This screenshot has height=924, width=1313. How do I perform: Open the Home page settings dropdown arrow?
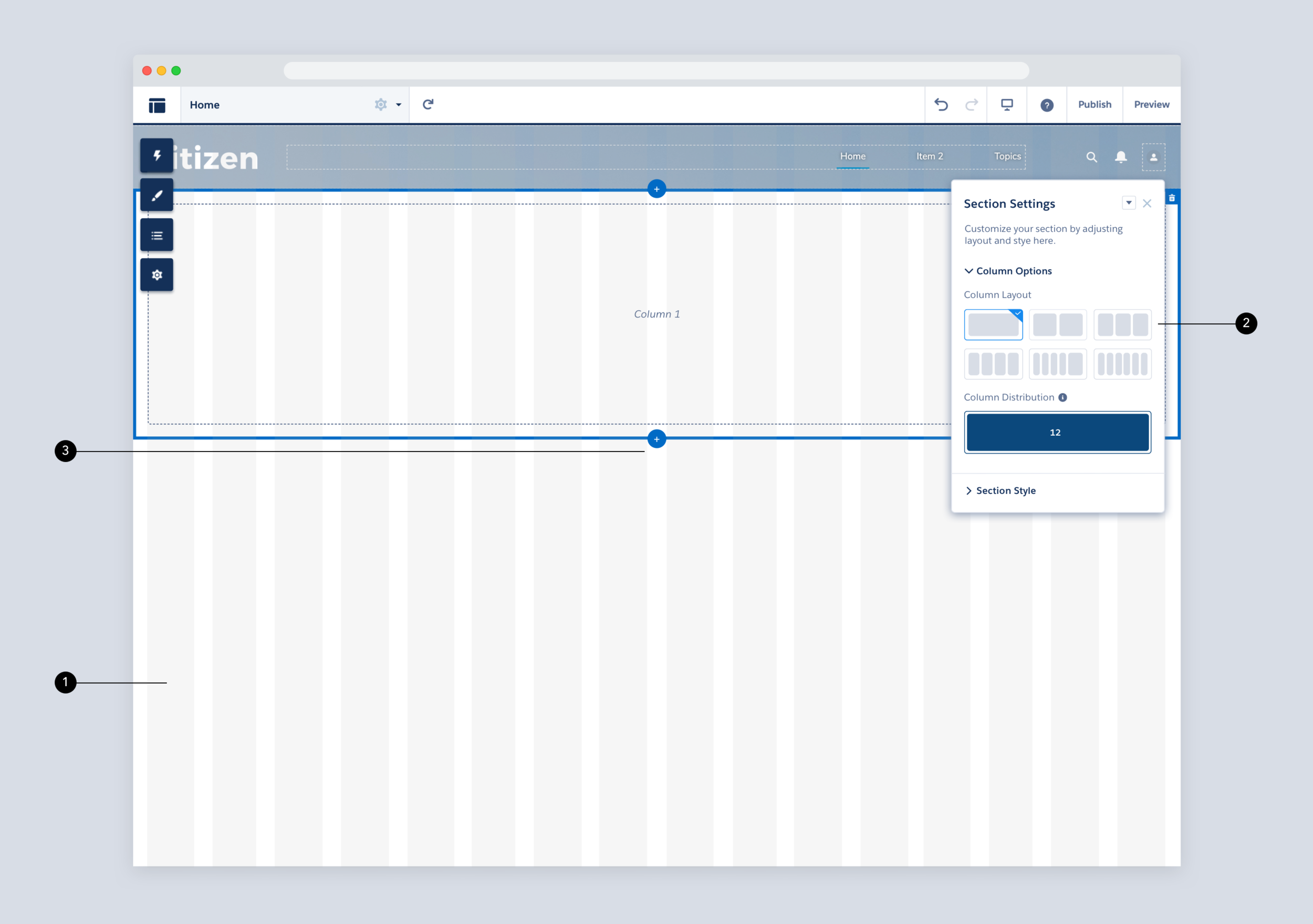point(399,105)
